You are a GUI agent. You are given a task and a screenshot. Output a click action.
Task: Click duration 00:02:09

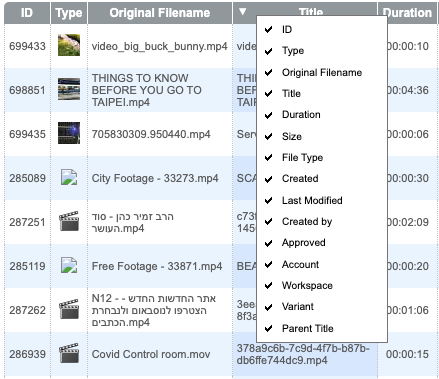pyautogui.click(x=407, y=222)
